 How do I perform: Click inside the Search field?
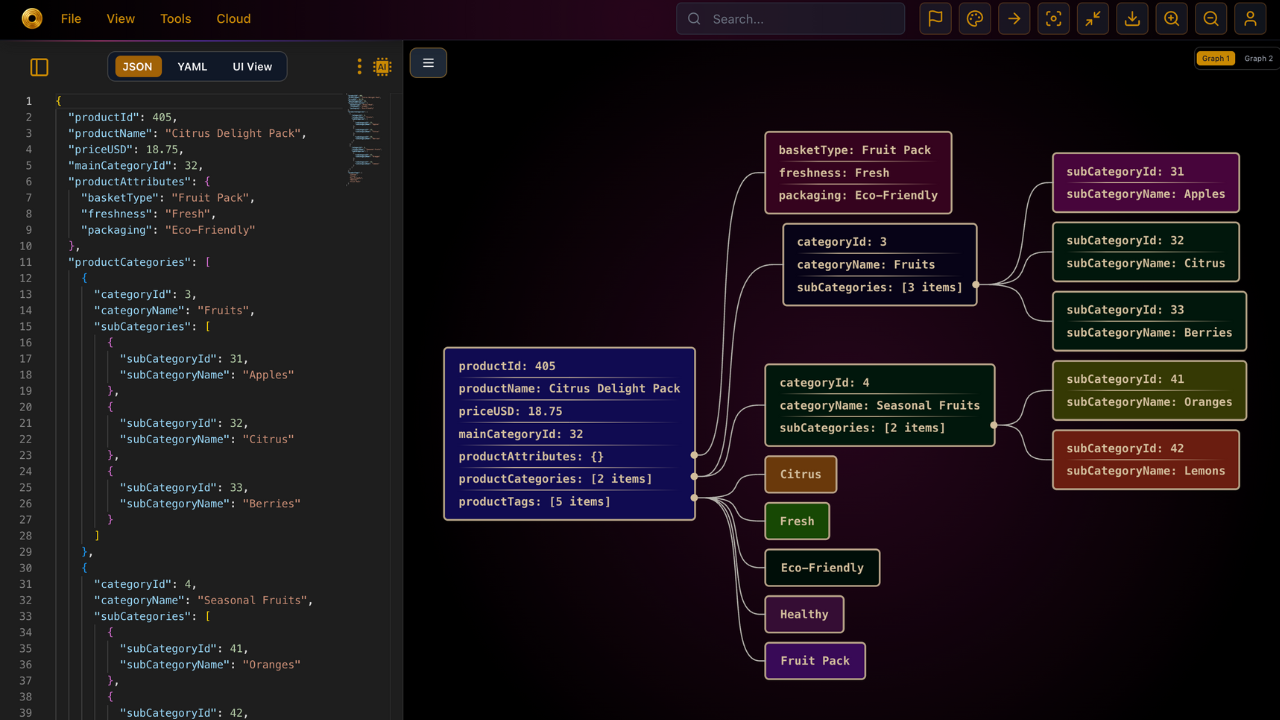pyautogui.click(x=790, y=18)
